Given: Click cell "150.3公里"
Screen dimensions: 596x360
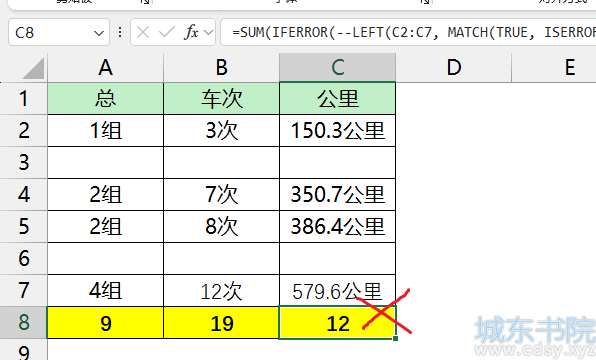Looking at the screenshot, I should click(338, 130).
